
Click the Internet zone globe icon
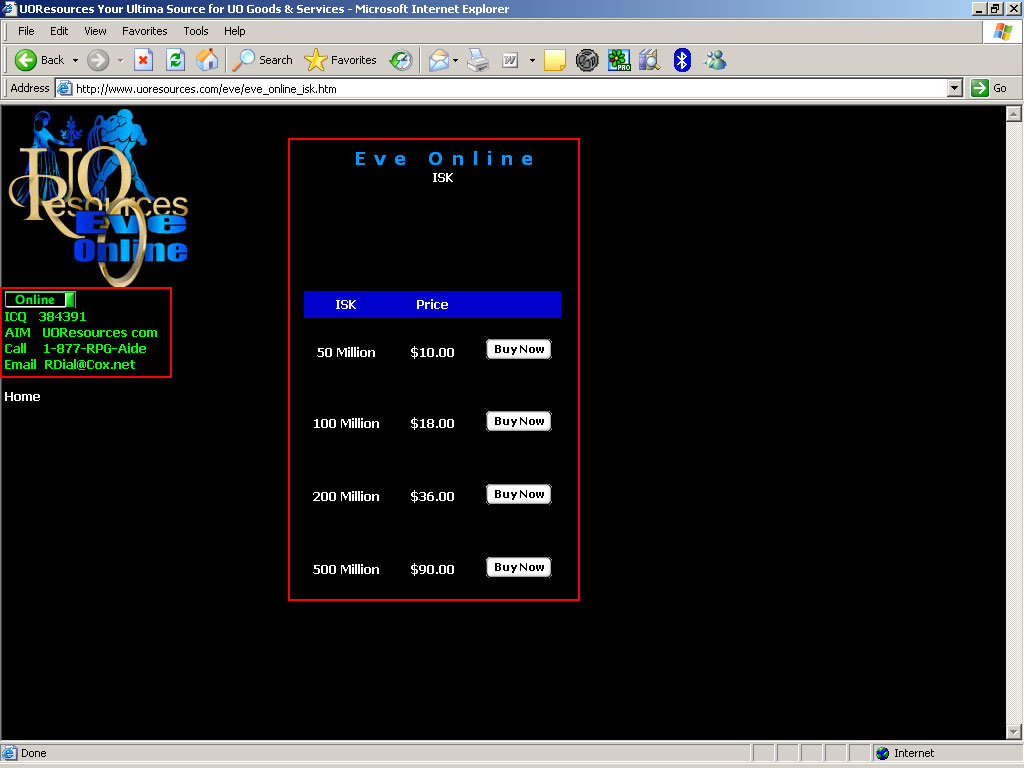882,753
